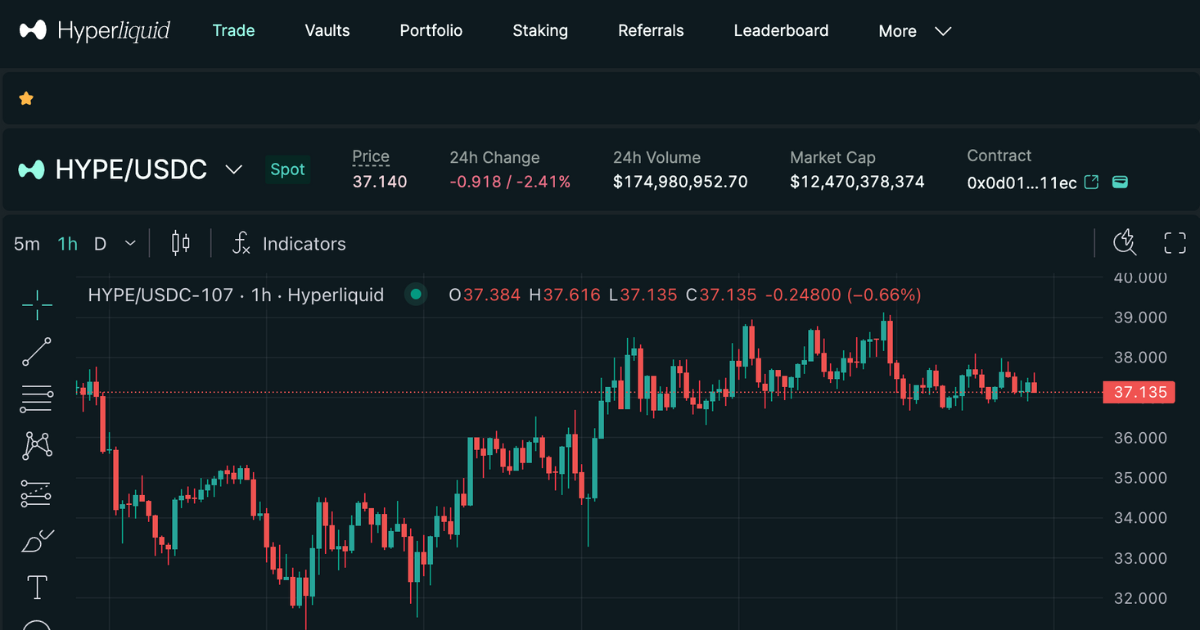
Task: Click the Spot badge
Action: [x=287, y=169]
